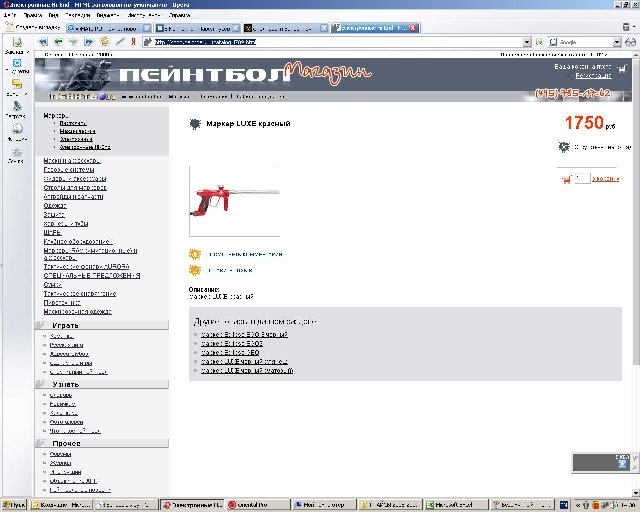The width and height of the screenshot is (640, 512).
Task: Click the shopping cart icon in site header
Action: click(x=622, y=69)
